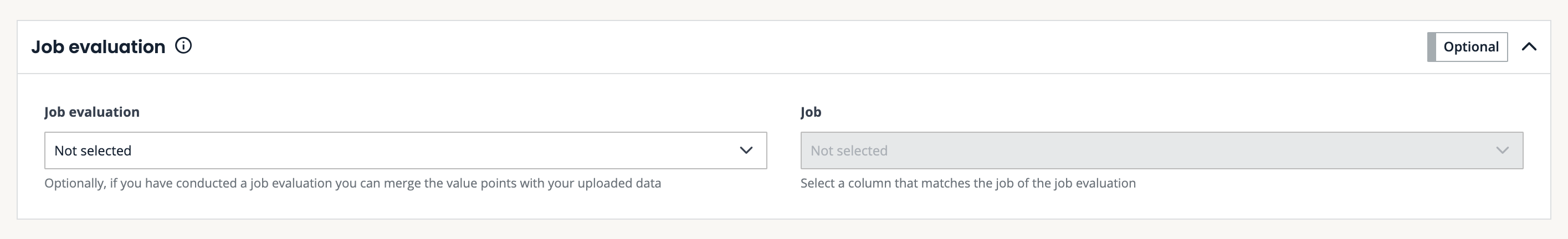Viewport: 1568px width, 239px height.
Task: Click greyed "Not selected" placeholder in Job field
Action: (848, 151)
